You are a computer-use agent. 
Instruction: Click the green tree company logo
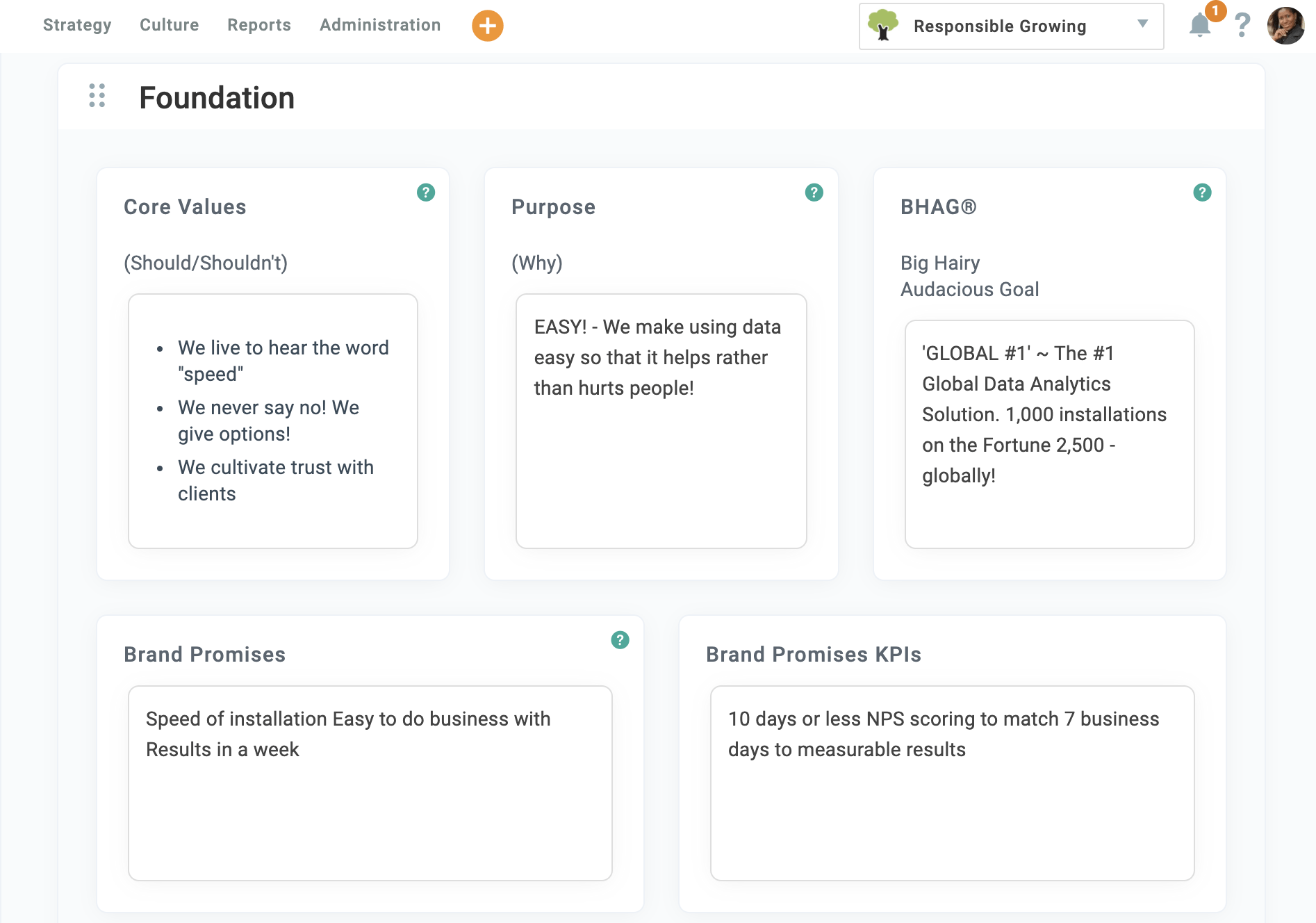tap(882, 26)
